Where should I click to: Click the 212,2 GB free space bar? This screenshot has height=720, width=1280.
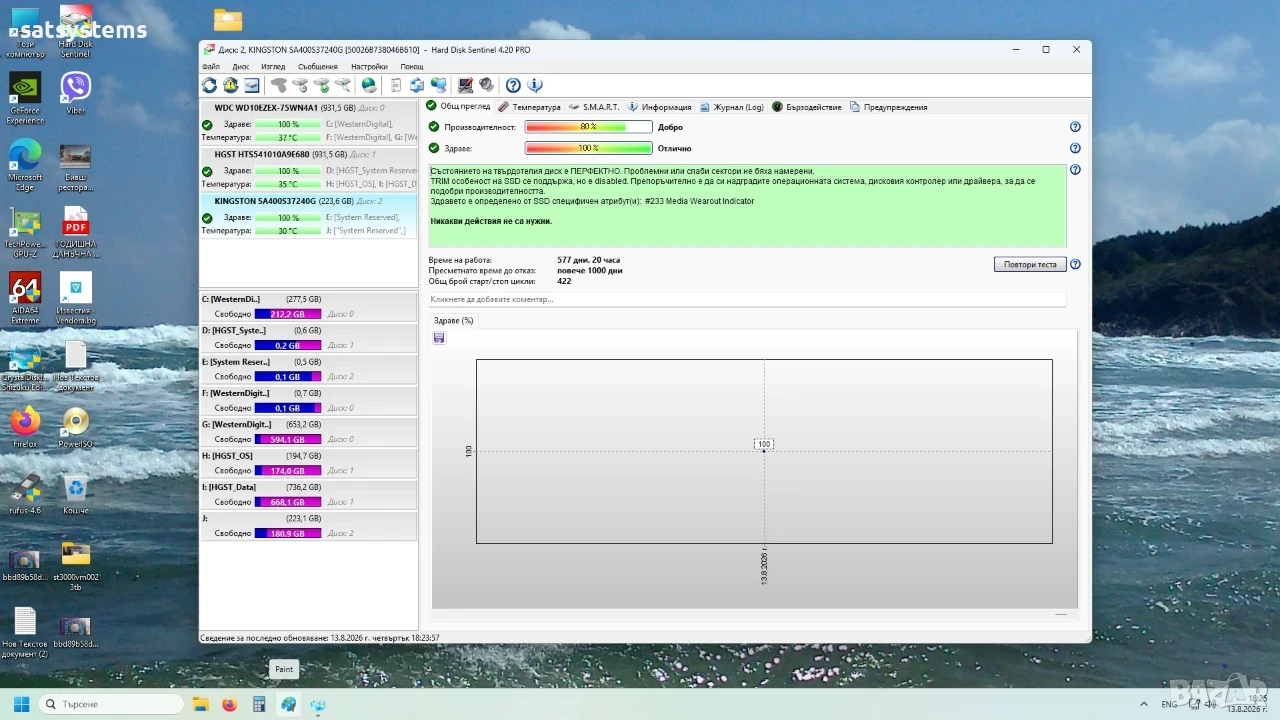tap(288, 314)
